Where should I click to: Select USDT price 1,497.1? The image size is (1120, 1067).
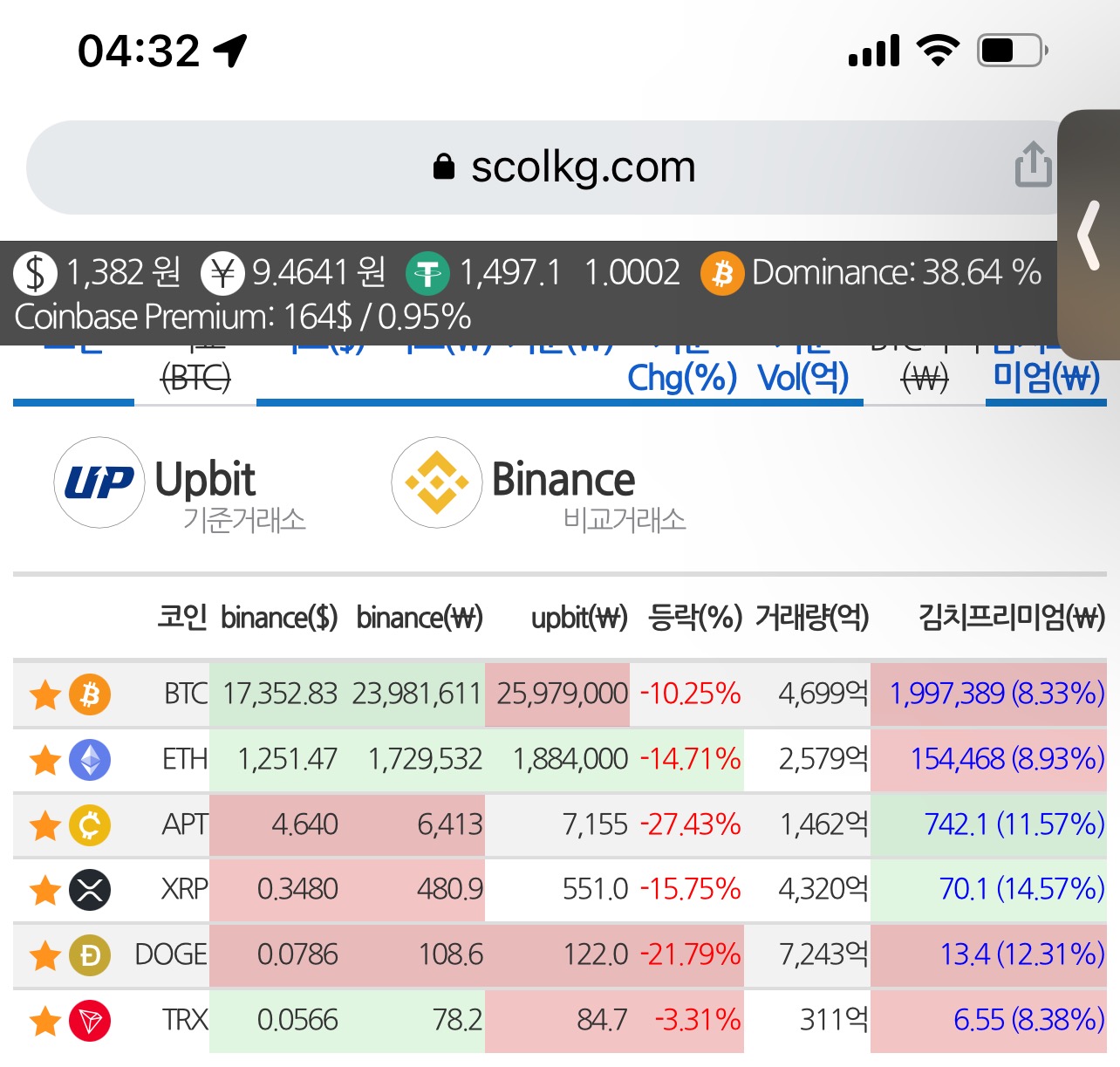510,273
